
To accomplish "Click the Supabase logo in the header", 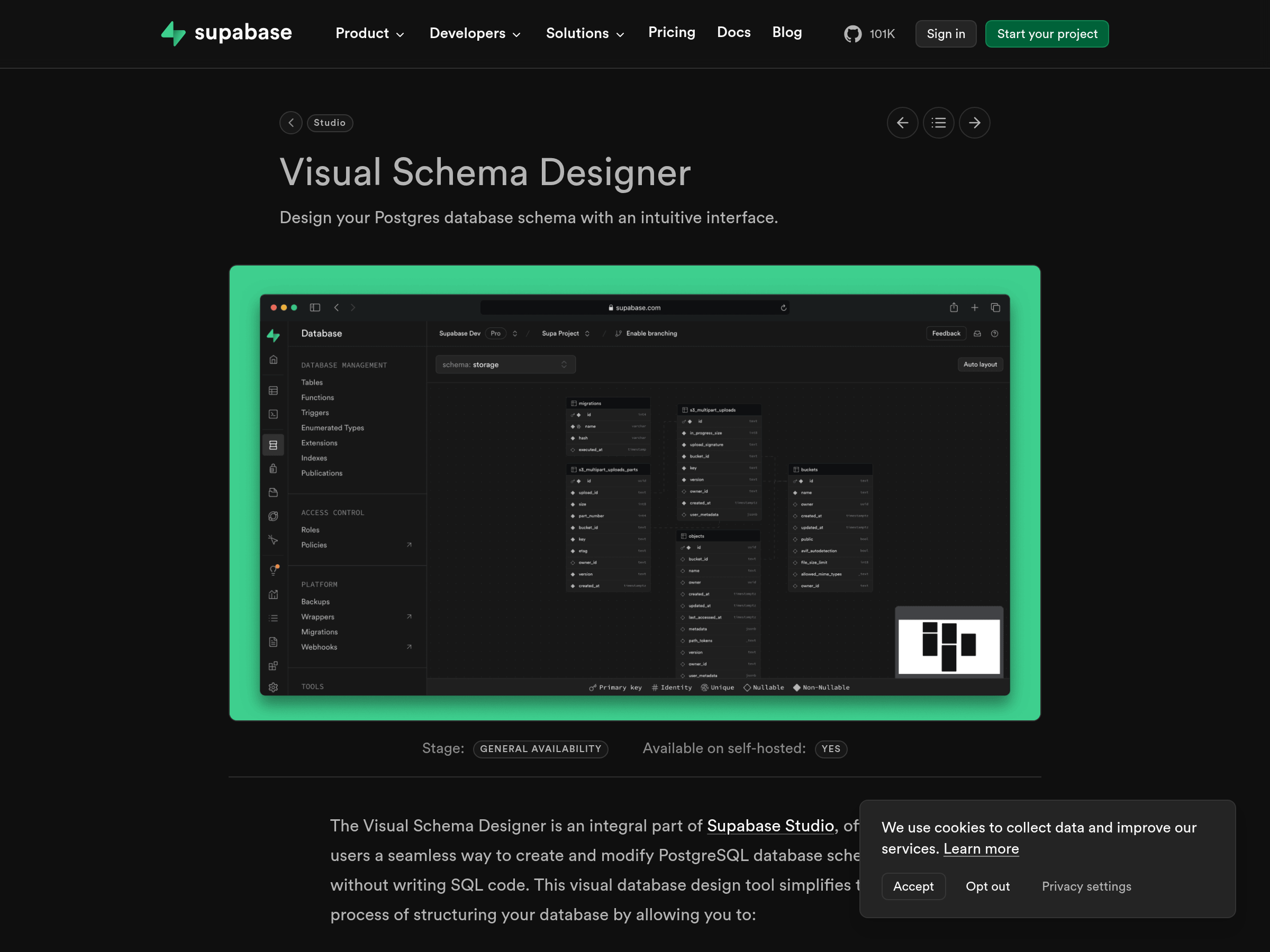I will [226, 33].
